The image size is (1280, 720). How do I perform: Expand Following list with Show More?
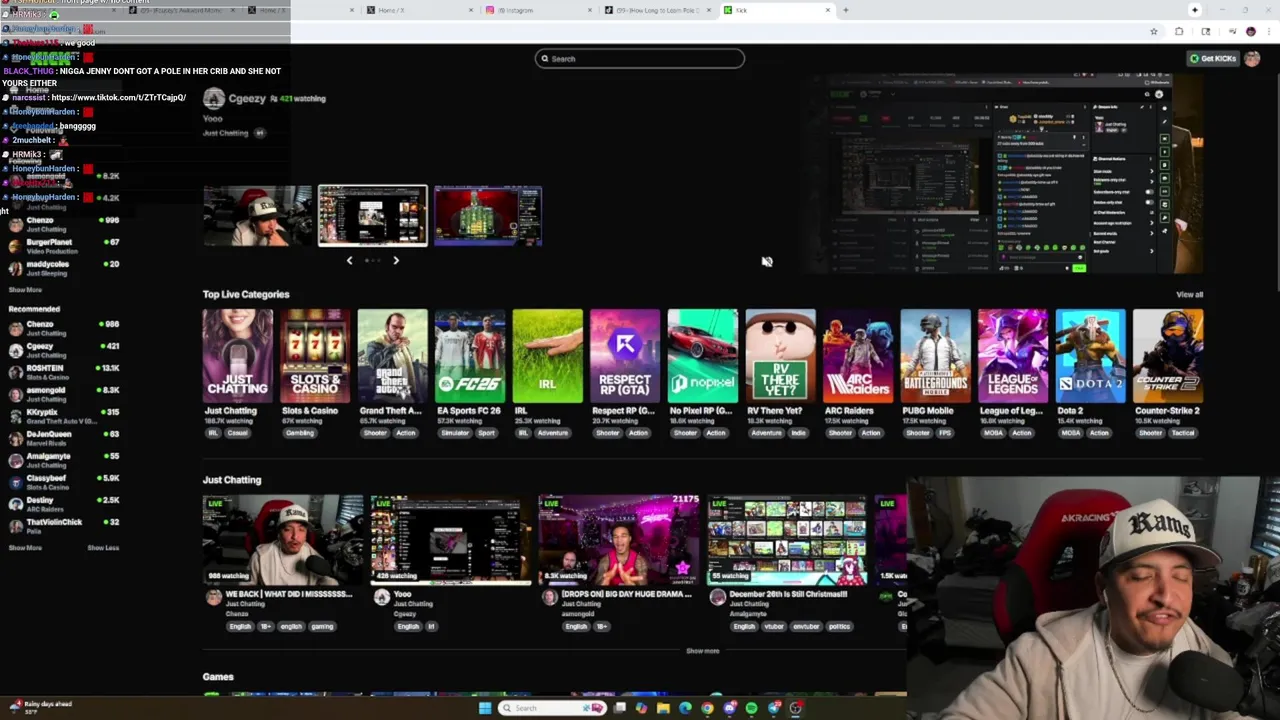point(25,290)
